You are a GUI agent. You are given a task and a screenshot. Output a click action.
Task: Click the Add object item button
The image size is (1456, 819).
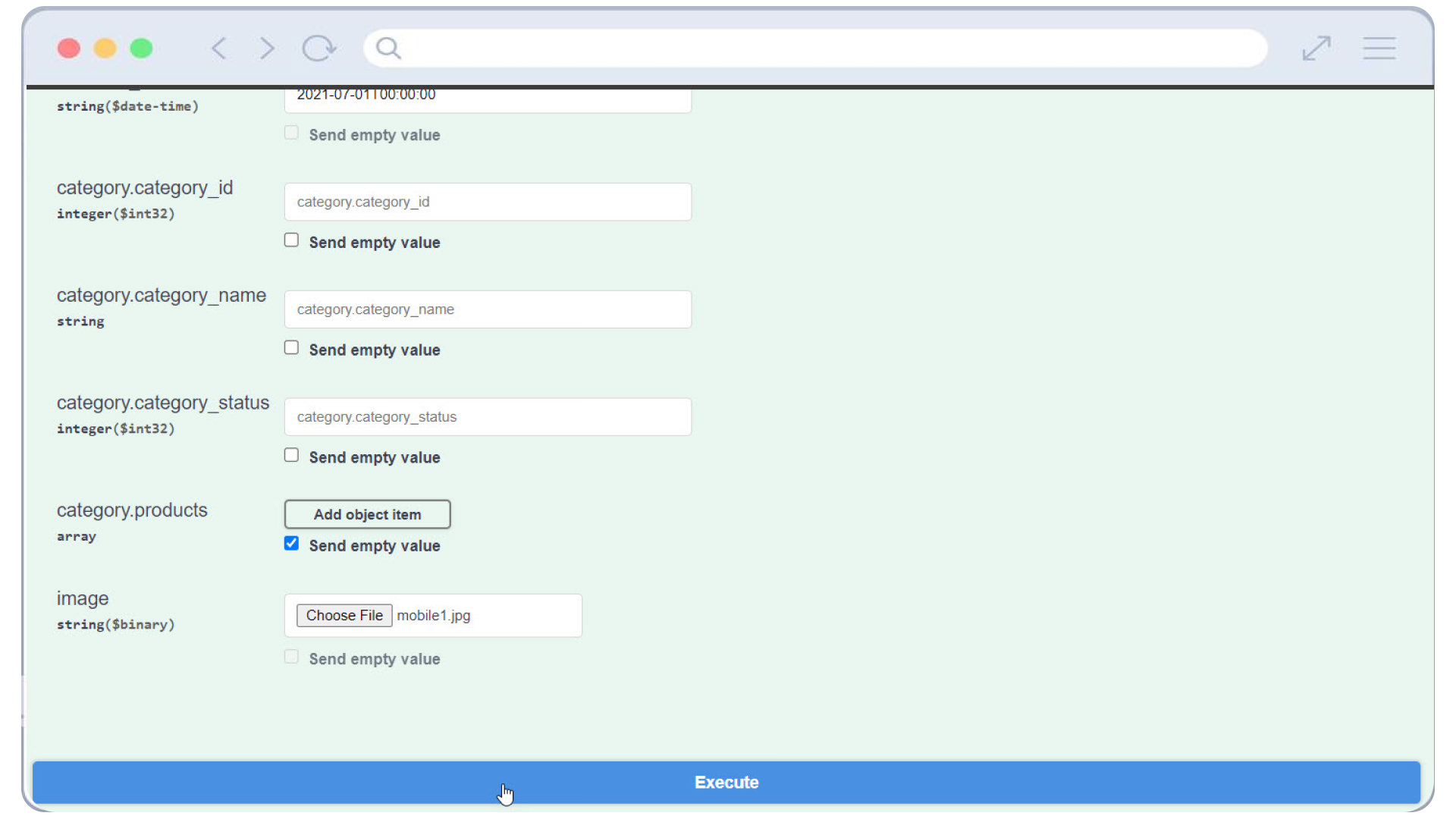(x=367, y=514)
